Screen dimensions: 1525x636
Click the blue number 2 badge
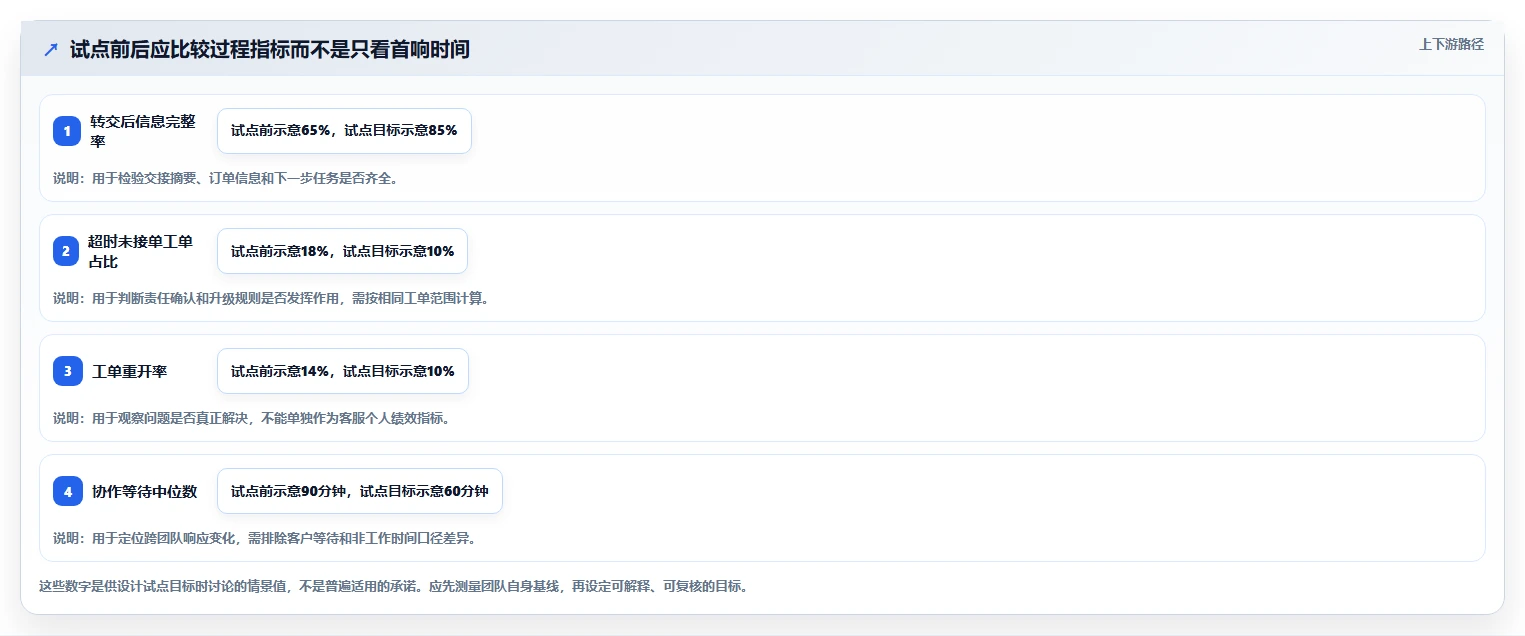(x=66, y=251)
